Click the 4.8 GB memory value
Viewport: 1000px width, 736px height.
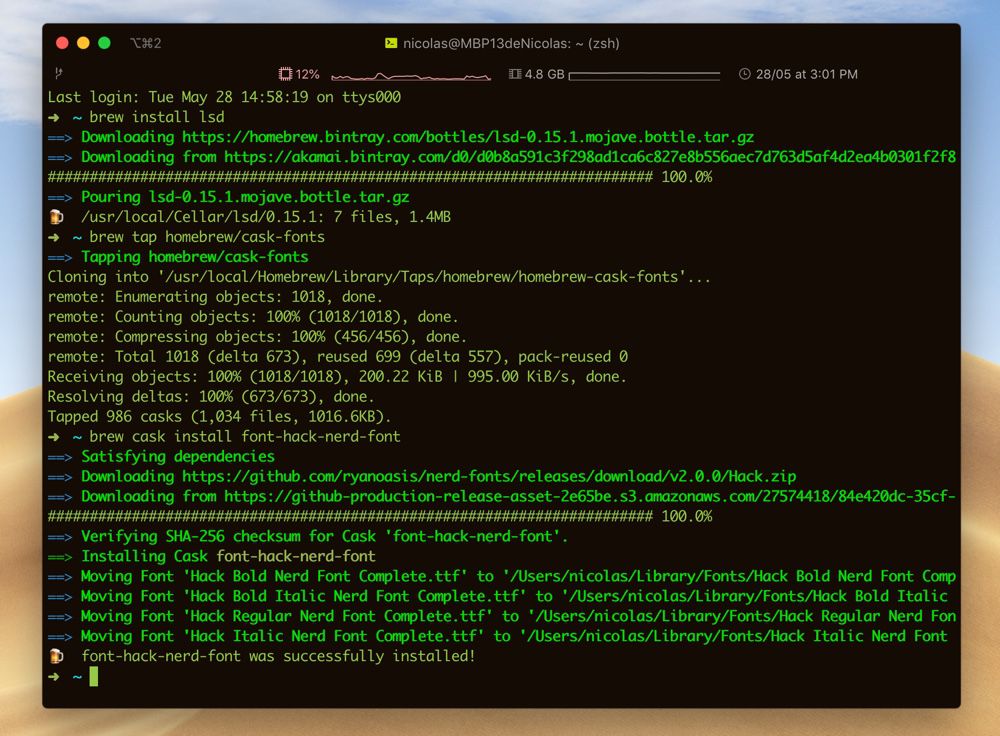544,74
